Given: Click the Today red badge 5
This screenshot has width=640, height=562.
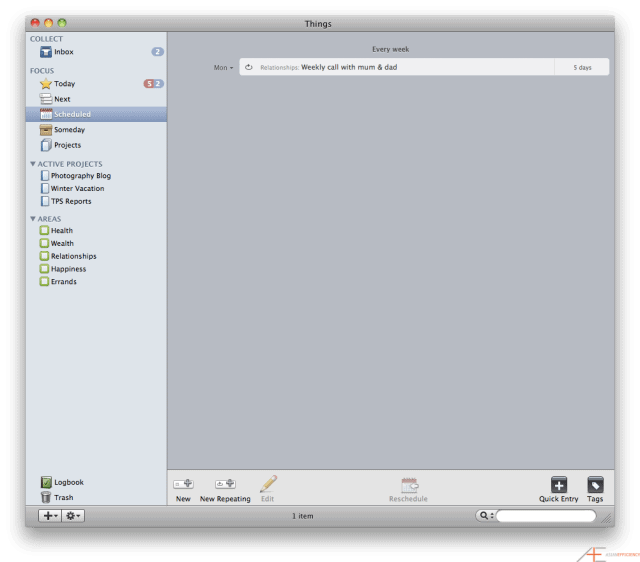Looking at the screenshot, I should [x=149, y=84].
